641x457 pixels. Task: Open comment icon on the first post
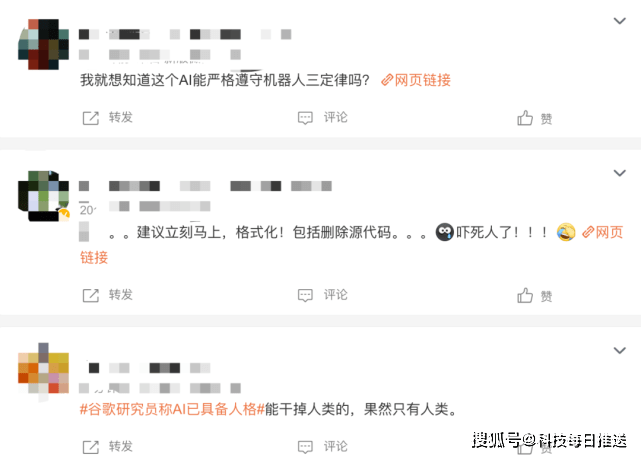305,118
